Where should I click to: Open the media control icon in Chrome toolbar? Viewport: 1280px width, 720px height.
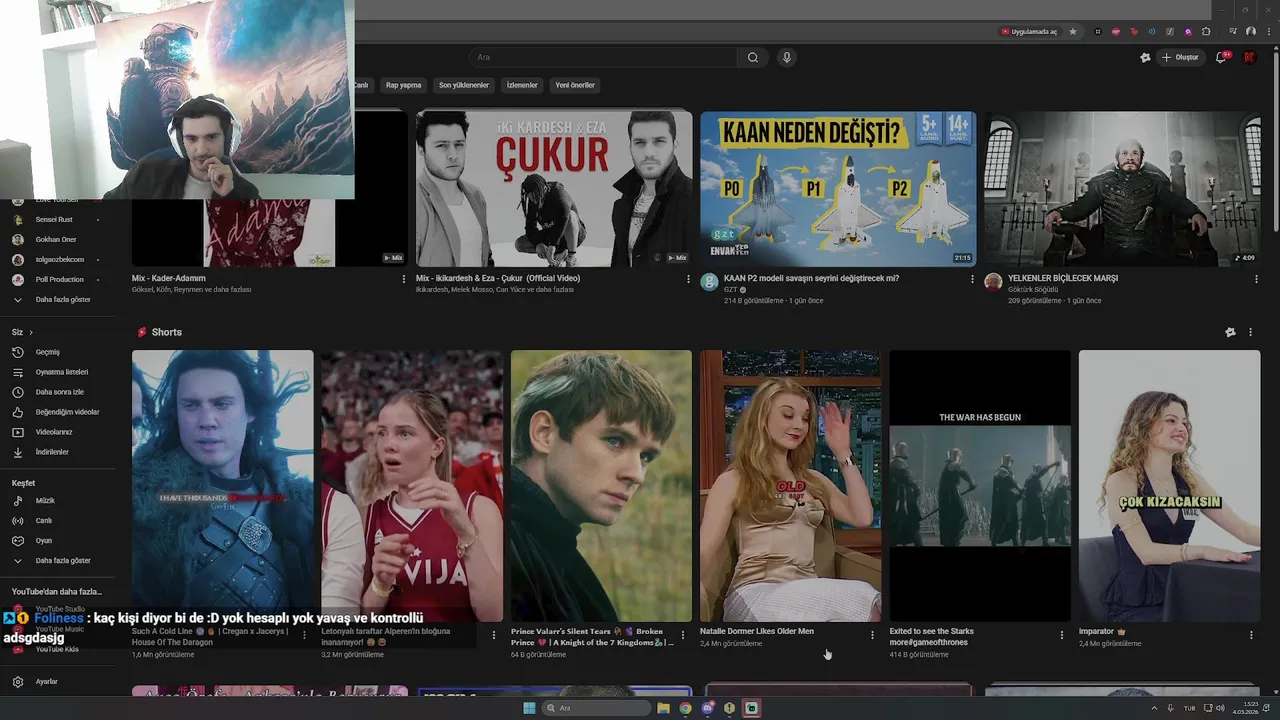pos(1233,31)
